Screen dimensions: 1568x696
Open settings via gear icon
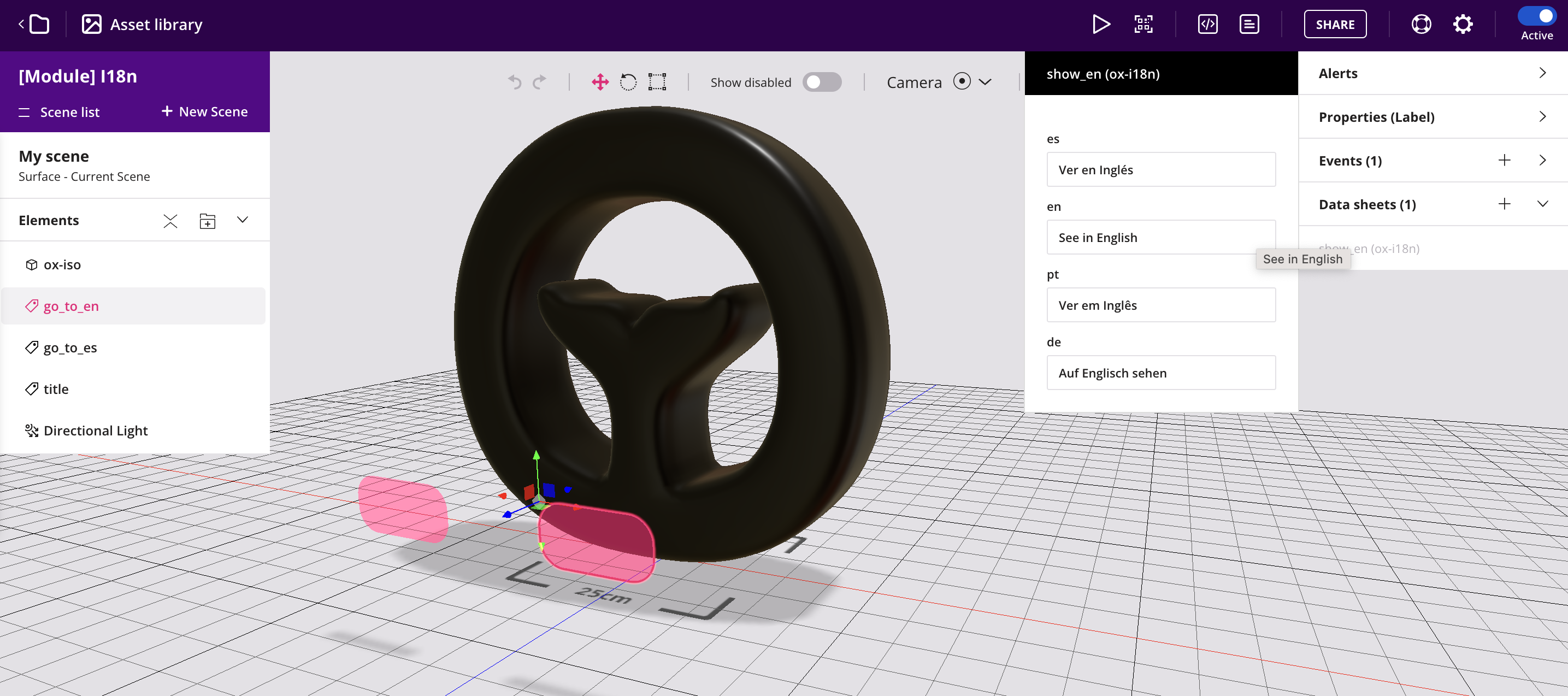click(x=1462, y=24)
